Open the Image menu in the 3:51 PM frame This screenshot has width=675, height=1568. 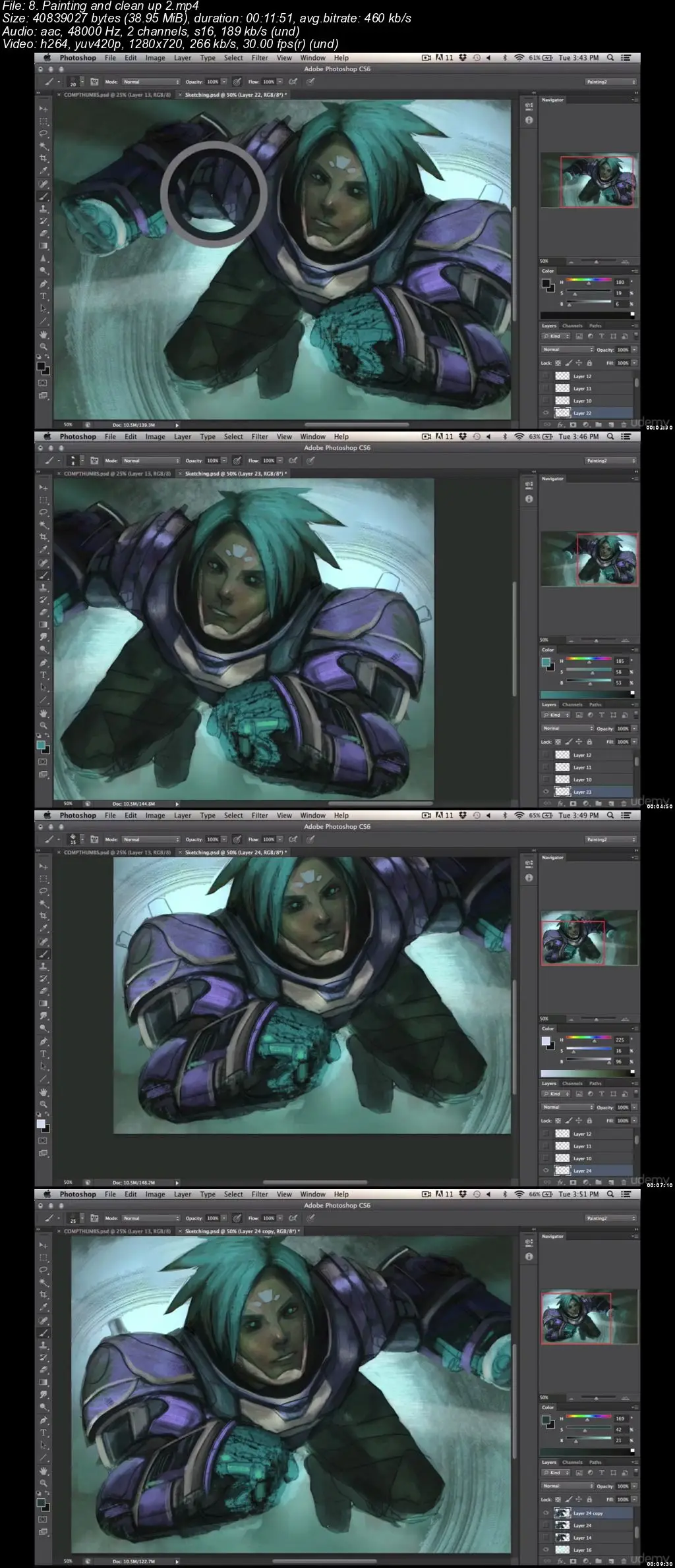155,1194
